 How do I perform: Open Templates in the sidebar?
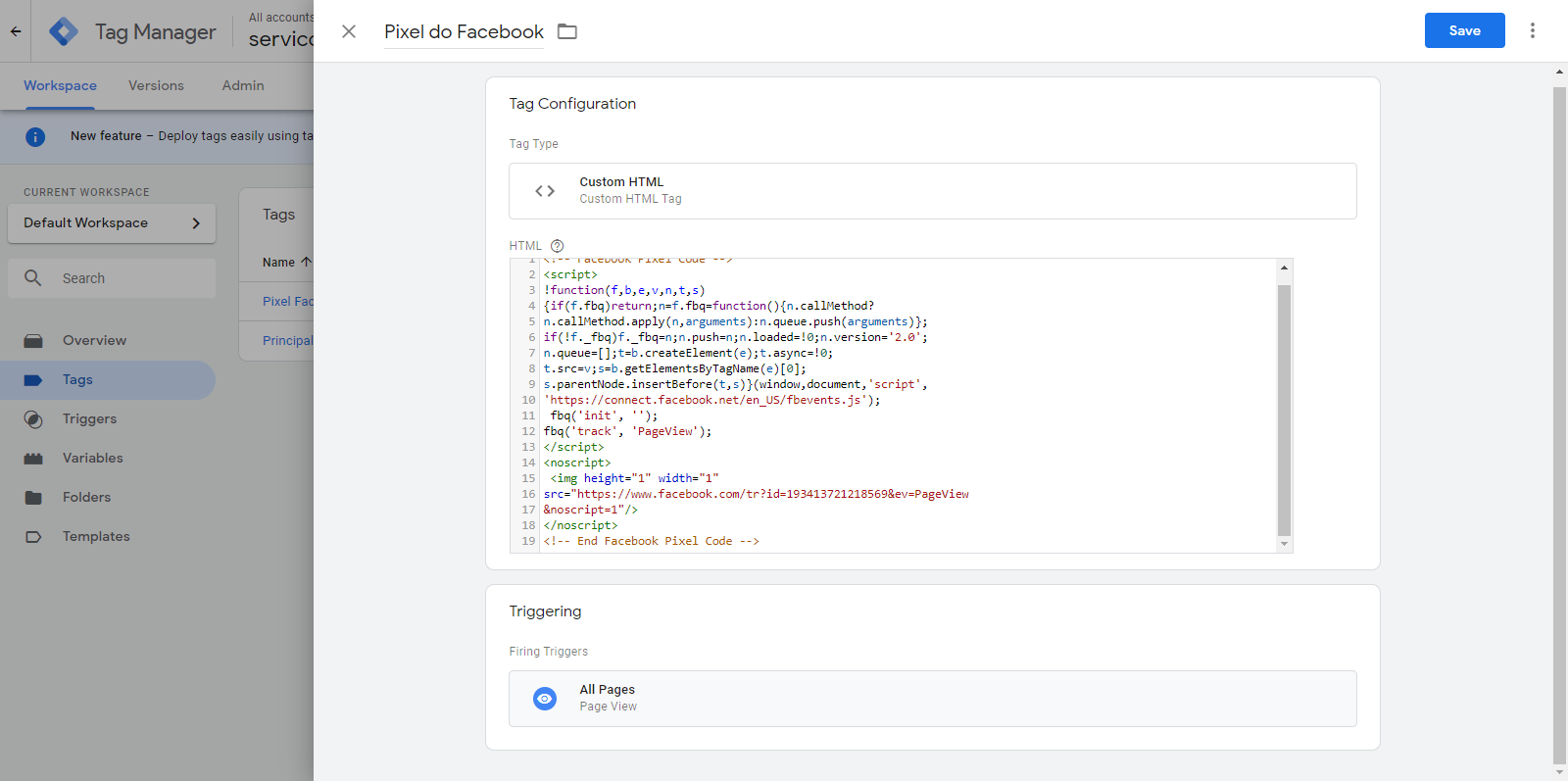click(96, 536)
